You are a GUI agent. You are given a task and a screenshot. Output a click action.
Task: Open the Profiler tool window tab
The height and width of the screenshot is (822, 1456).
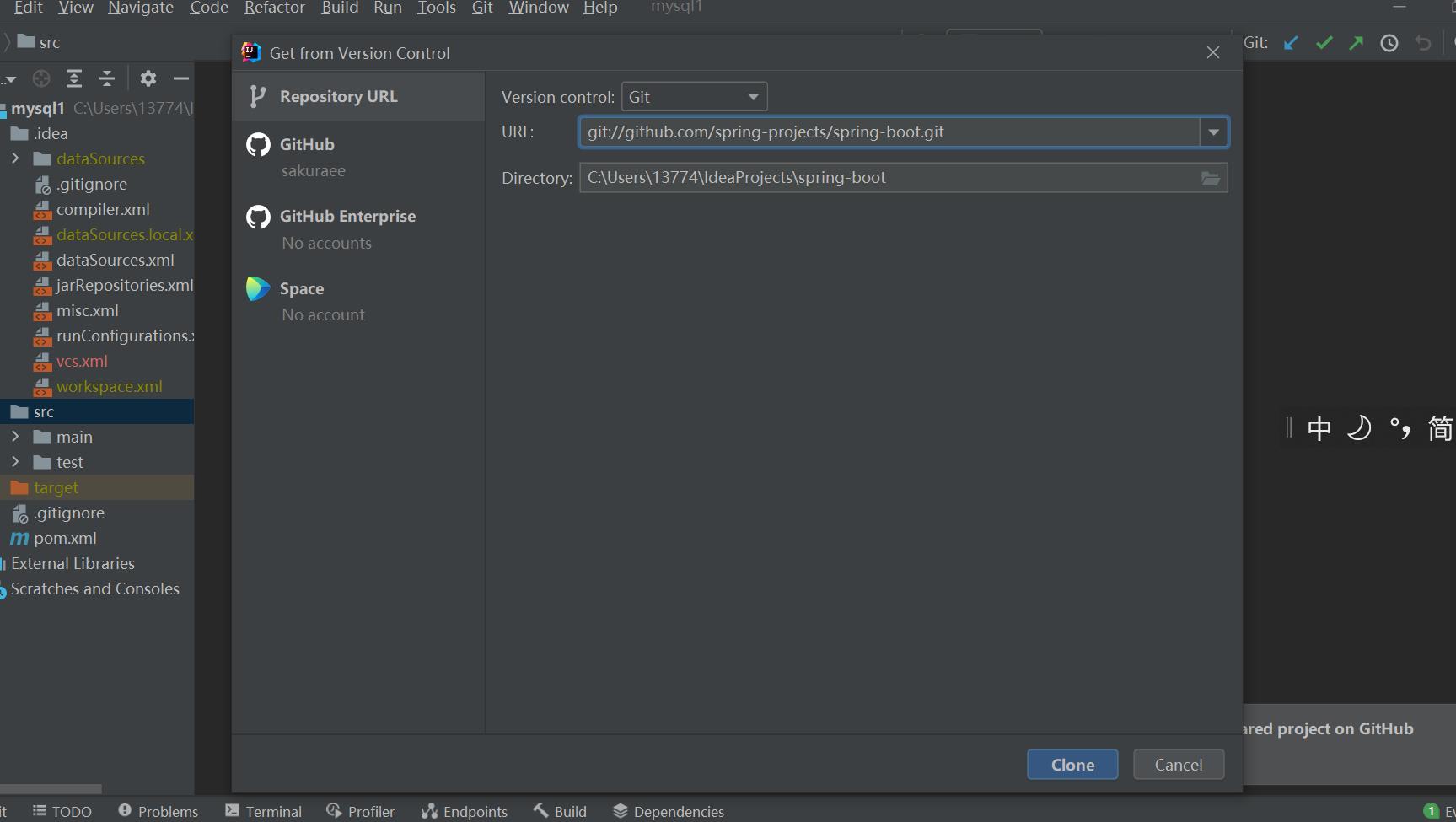click(x=360, y=811)
